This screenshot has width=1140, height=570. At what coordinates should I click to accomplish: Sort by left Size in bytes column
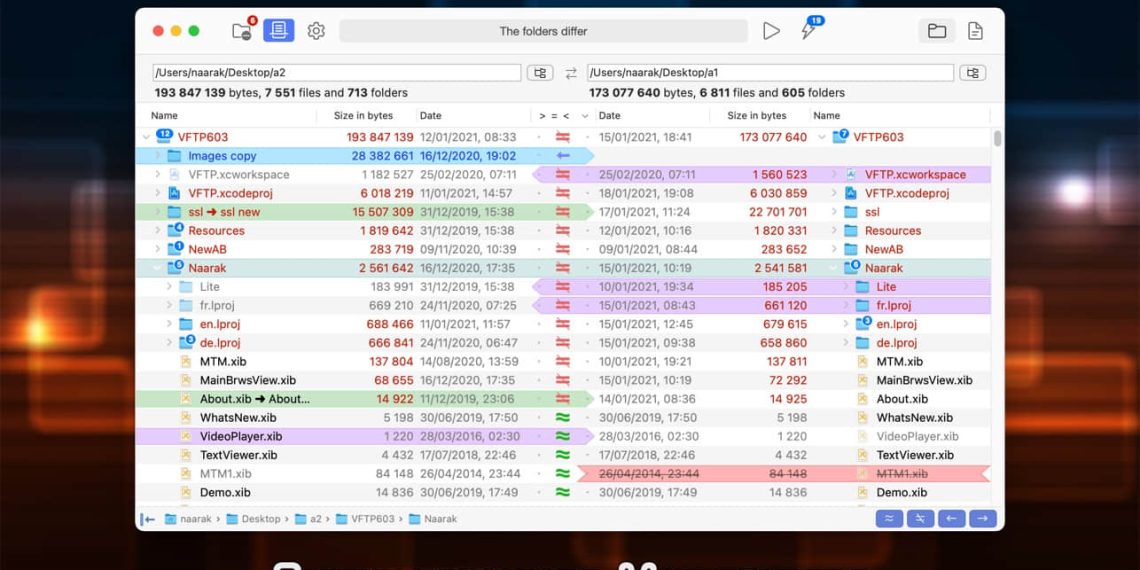point(363,116)
